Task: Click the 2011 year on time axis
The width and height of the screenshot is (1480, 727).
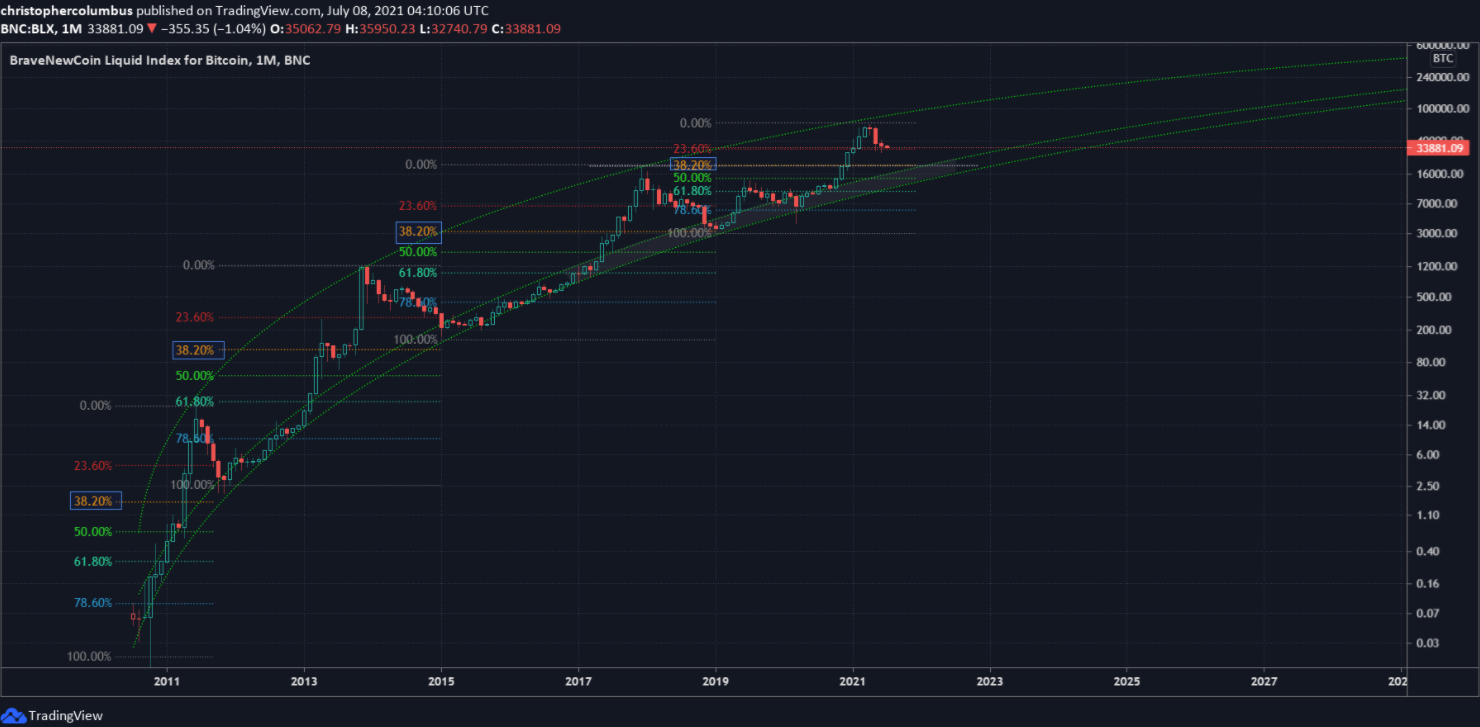Action: (167, 681)
